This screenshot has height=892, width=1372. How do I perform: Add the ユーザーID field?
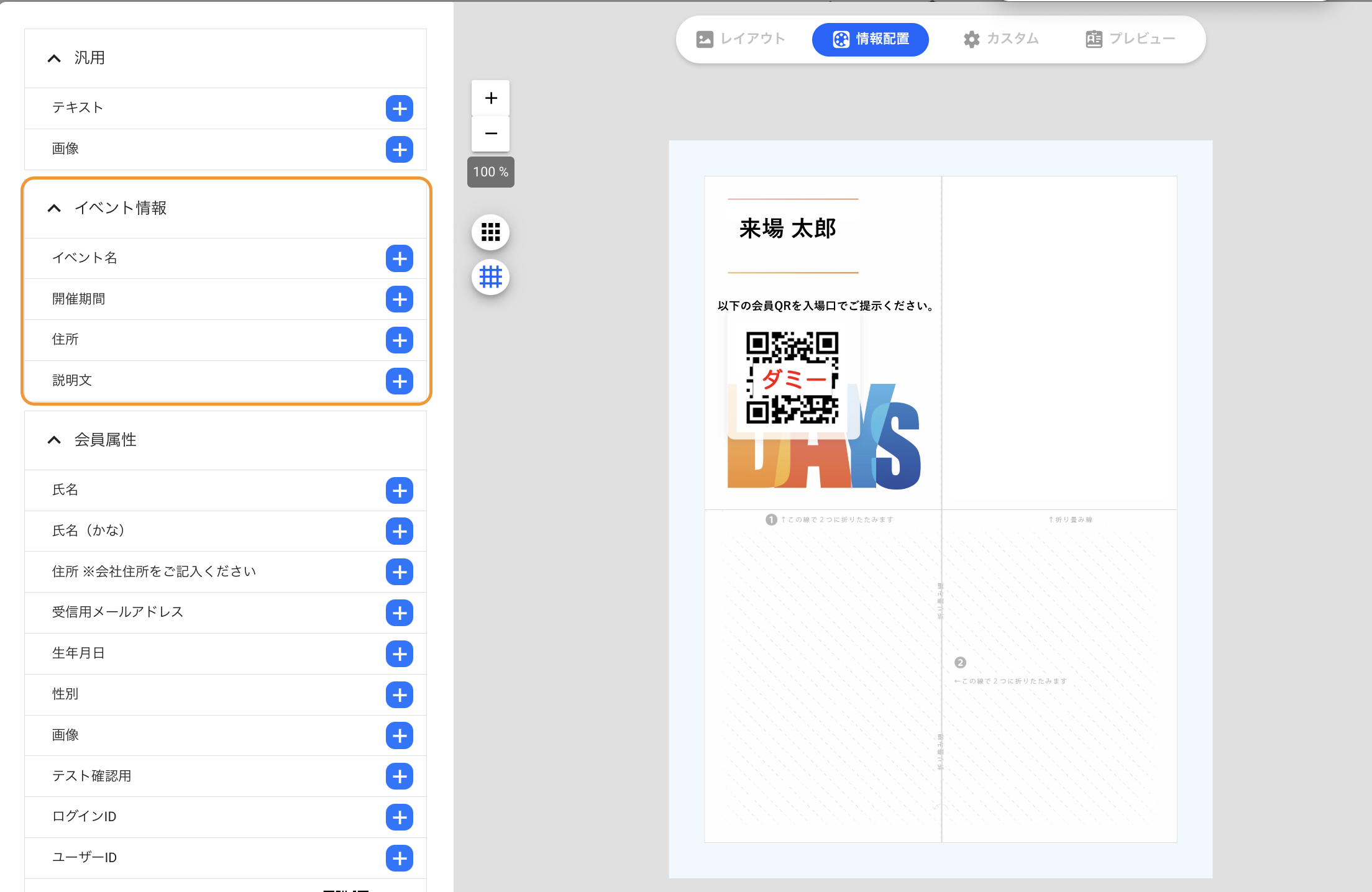(400, 858)
